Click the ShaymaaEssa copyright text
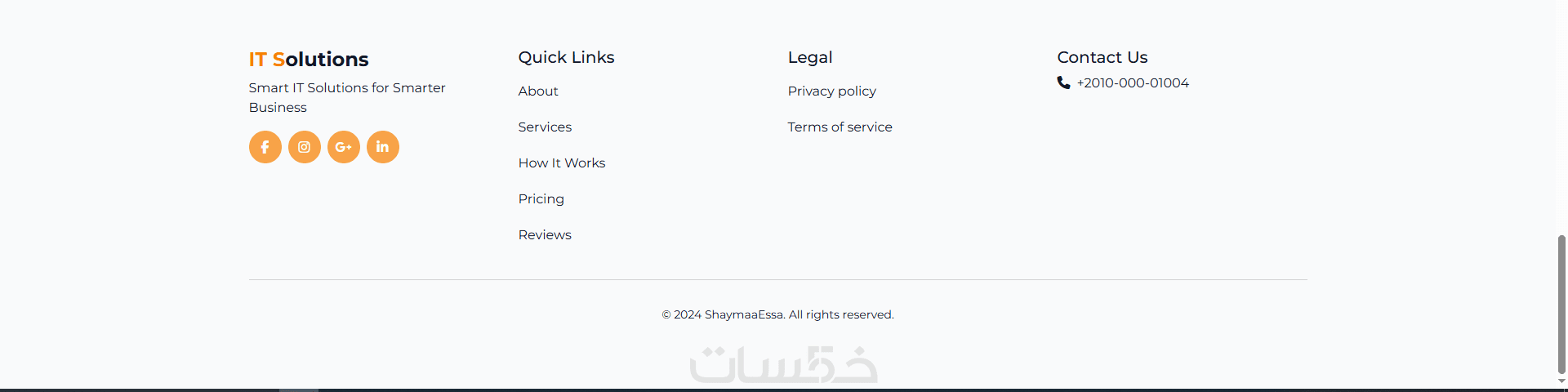This screenshot has height=392, width=1568. coord(777,315)
